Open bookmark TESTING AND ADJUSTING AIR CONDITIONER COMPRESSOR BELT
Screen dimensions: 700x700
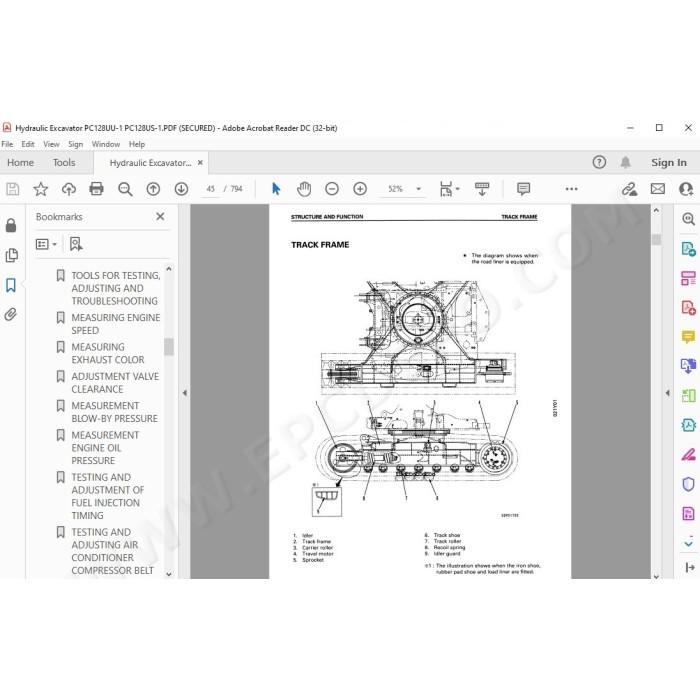click(x=112, y=551)
